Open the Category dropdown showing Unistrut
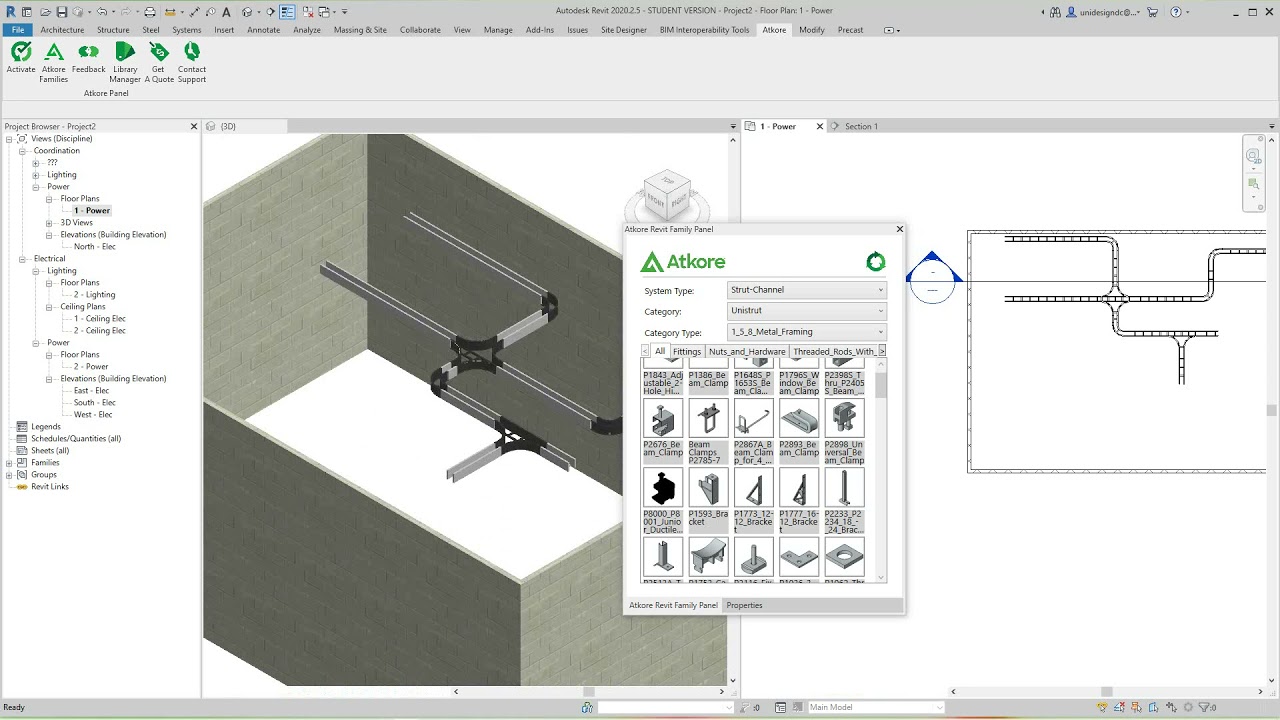This screenshot has height=720, width=1280. coord(807,311)
